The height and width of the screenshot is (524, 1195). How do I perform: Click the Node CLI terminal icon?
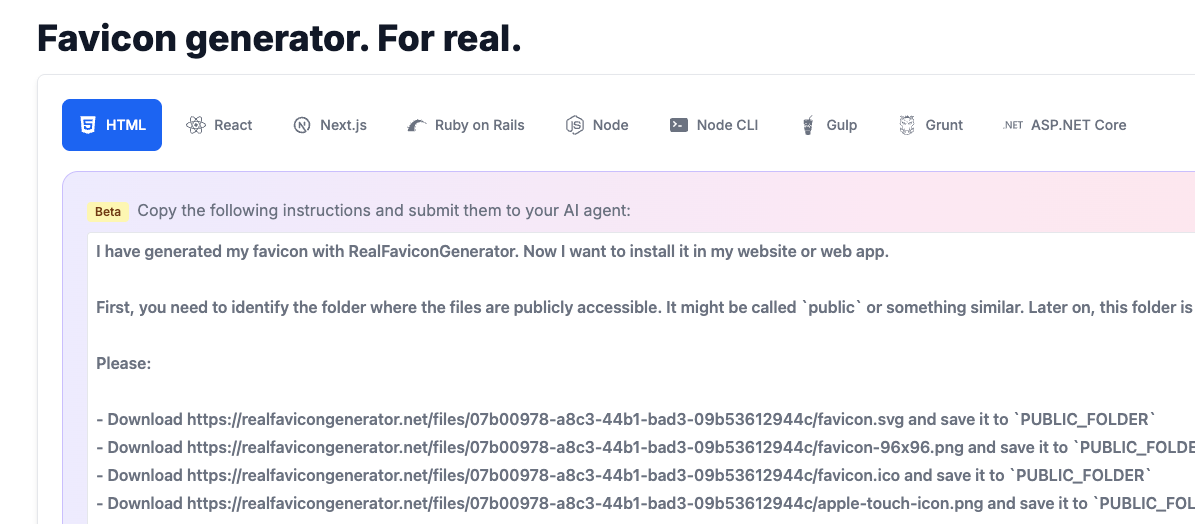(679, 125)
